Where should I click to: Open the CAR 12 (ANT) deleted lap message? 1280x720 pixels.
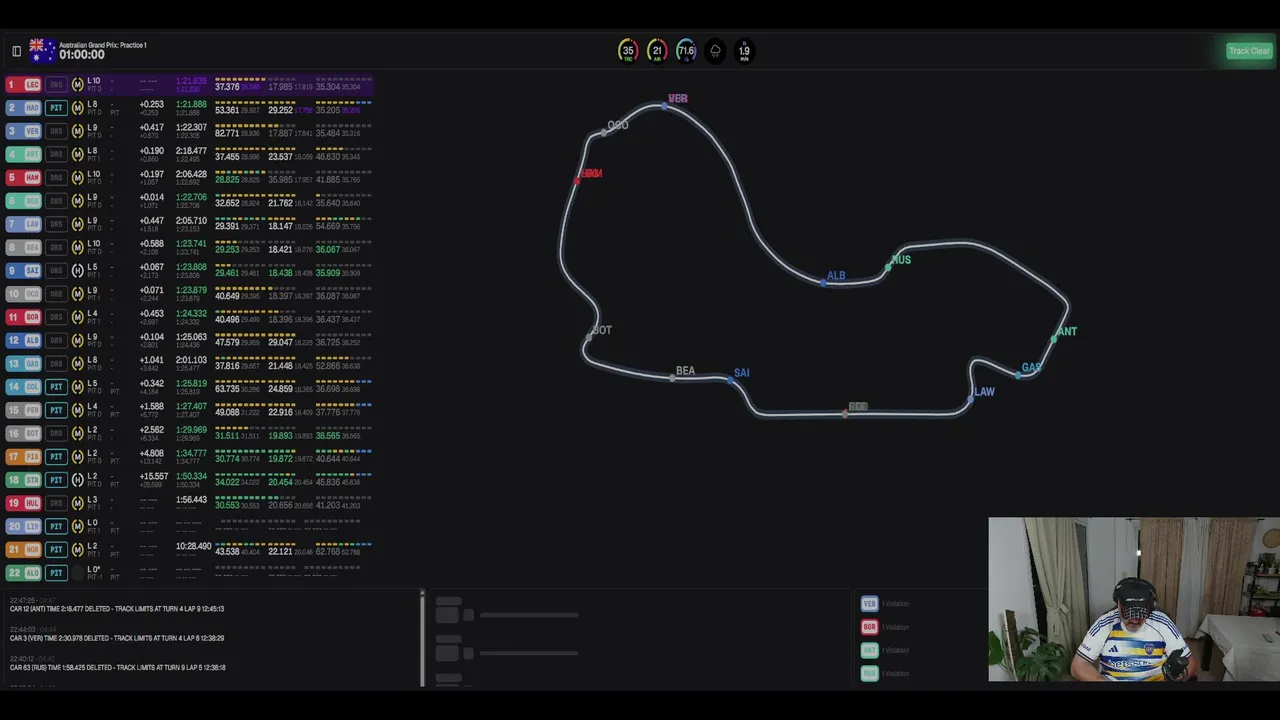[x=117, y=609]
